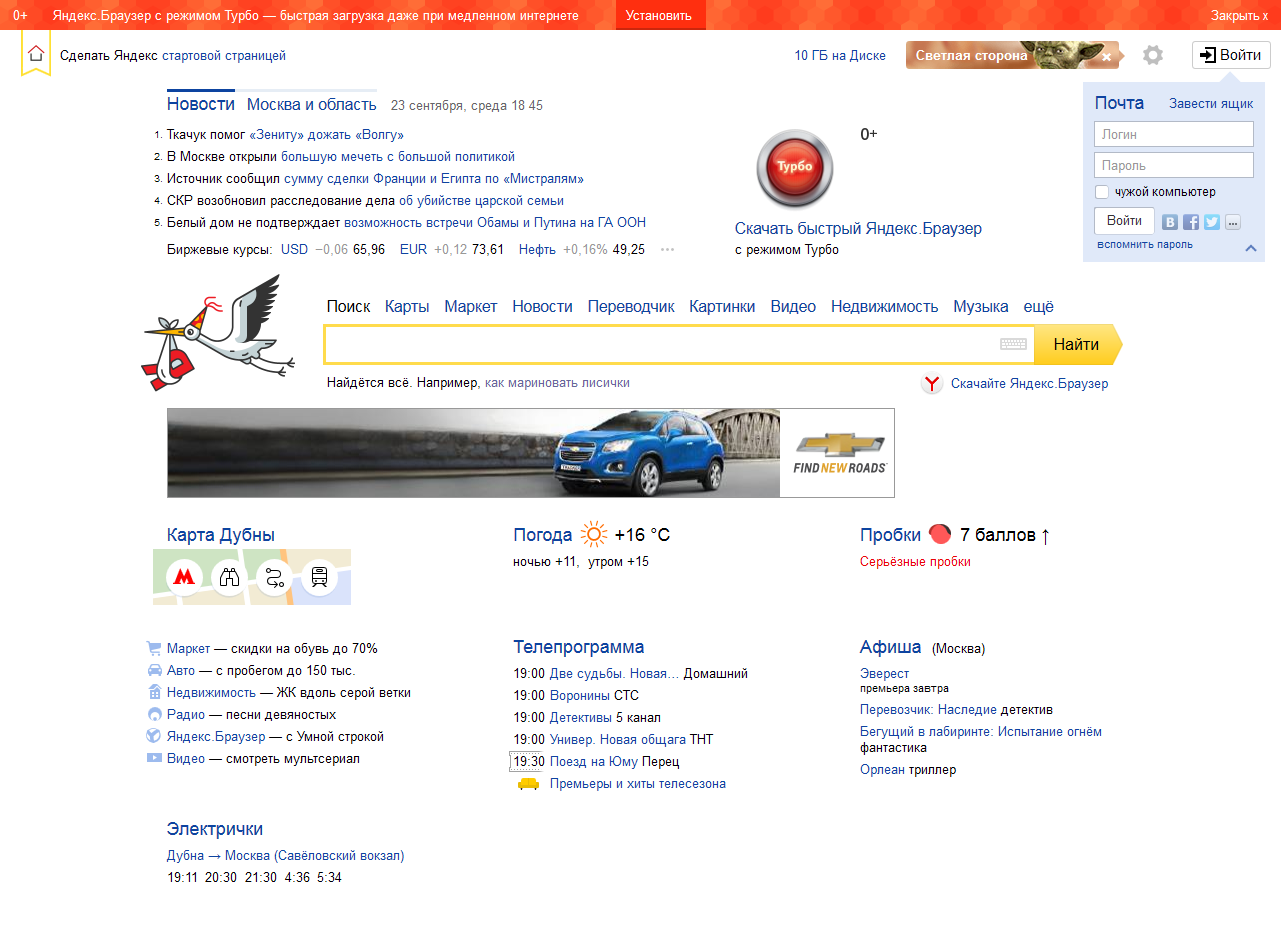
Task: Click the вспомнить пароль link
Action: pos(1145,244)
